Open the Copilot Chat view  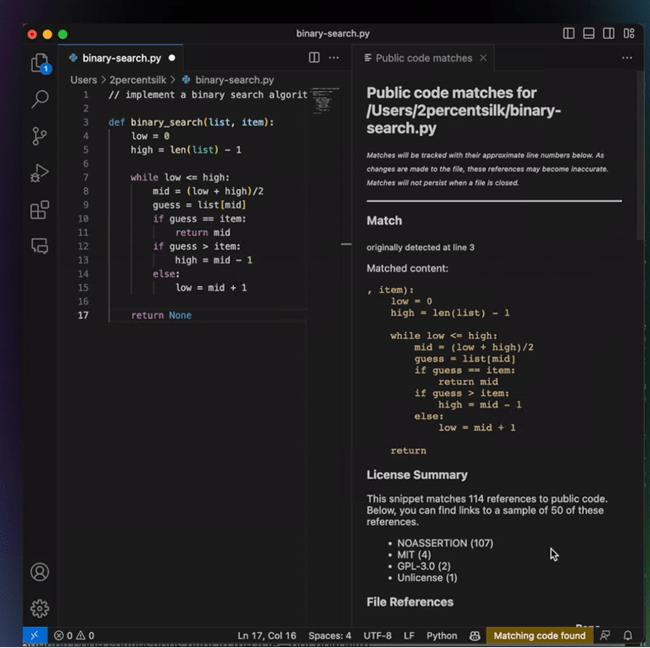point(40,245)
